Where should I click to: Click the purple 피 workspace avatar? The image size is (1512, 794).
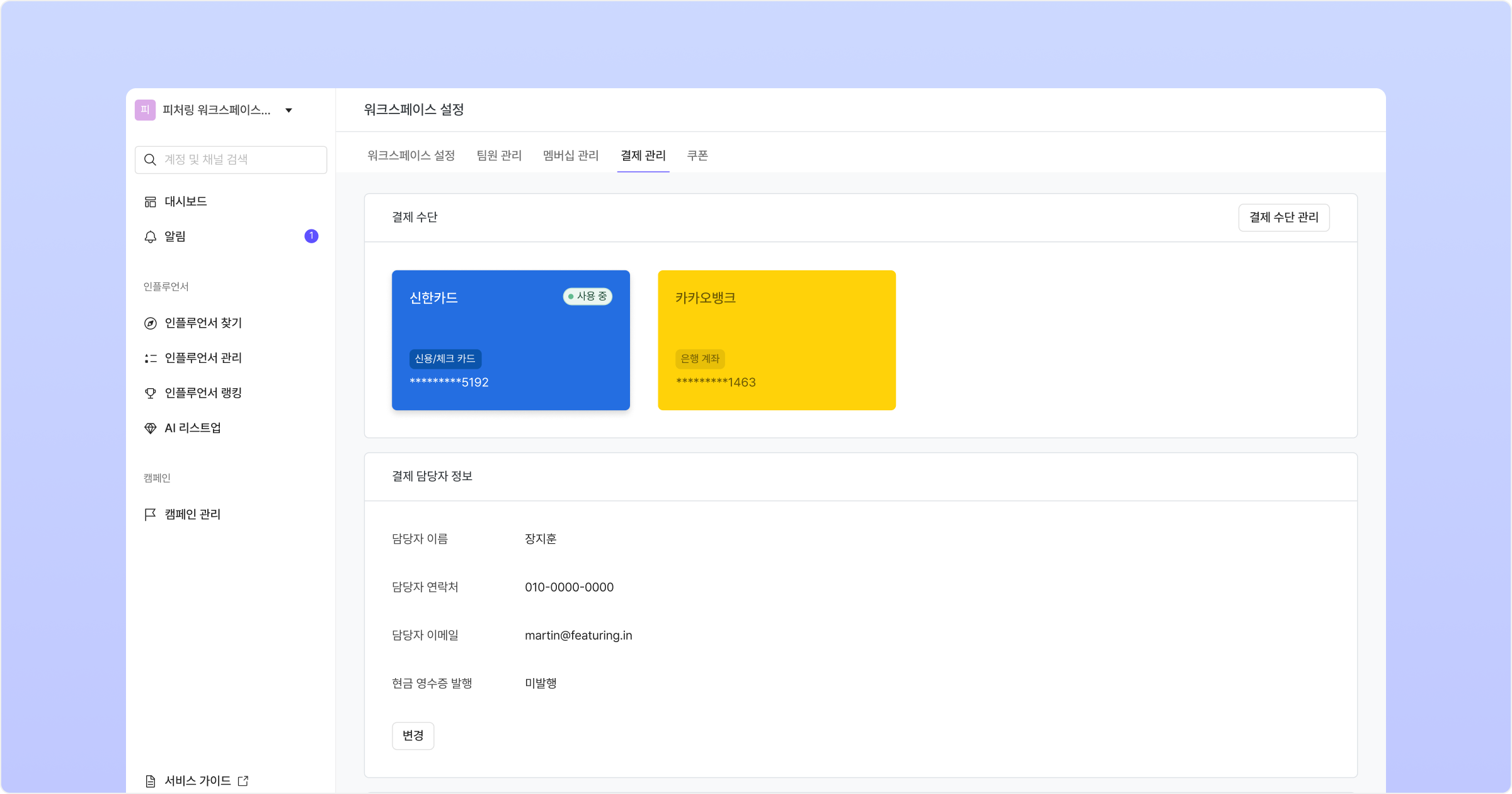click(145, 110)
